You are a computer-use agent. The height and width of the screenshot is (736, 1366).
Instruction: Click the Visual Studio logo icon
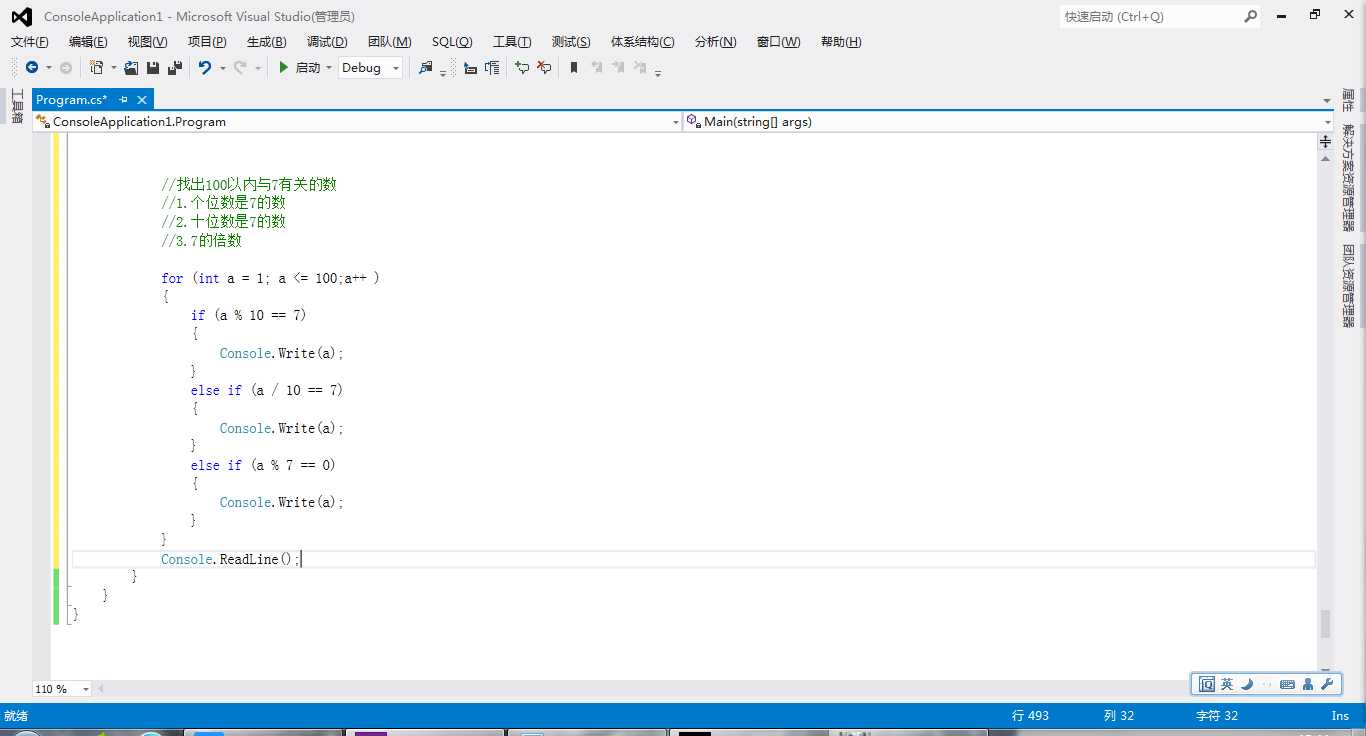pyautogui.click(x=21, y=16)
